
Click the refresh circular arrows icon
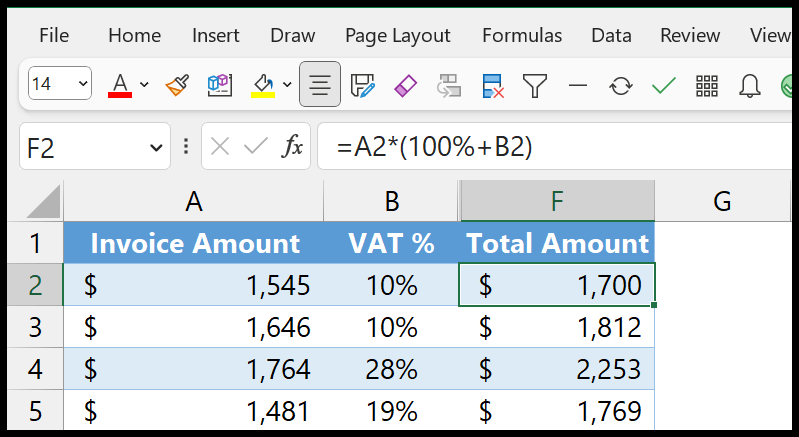pyautogui.click(x=621, y=85)
